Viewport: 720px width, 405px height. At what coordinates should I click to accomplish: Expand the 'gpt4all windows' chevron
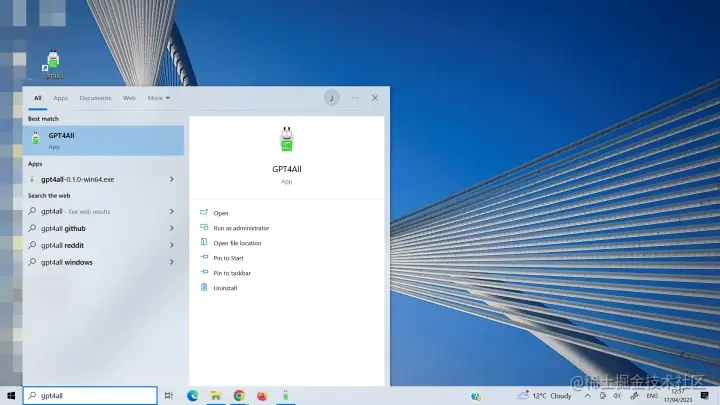(x=172, y=262)
